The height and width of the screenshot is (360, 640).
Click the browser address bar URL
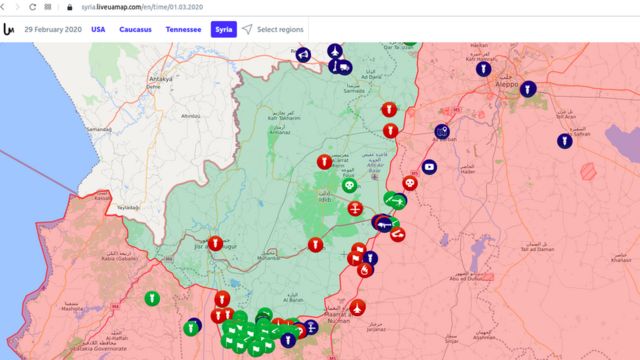pos(142,7)
